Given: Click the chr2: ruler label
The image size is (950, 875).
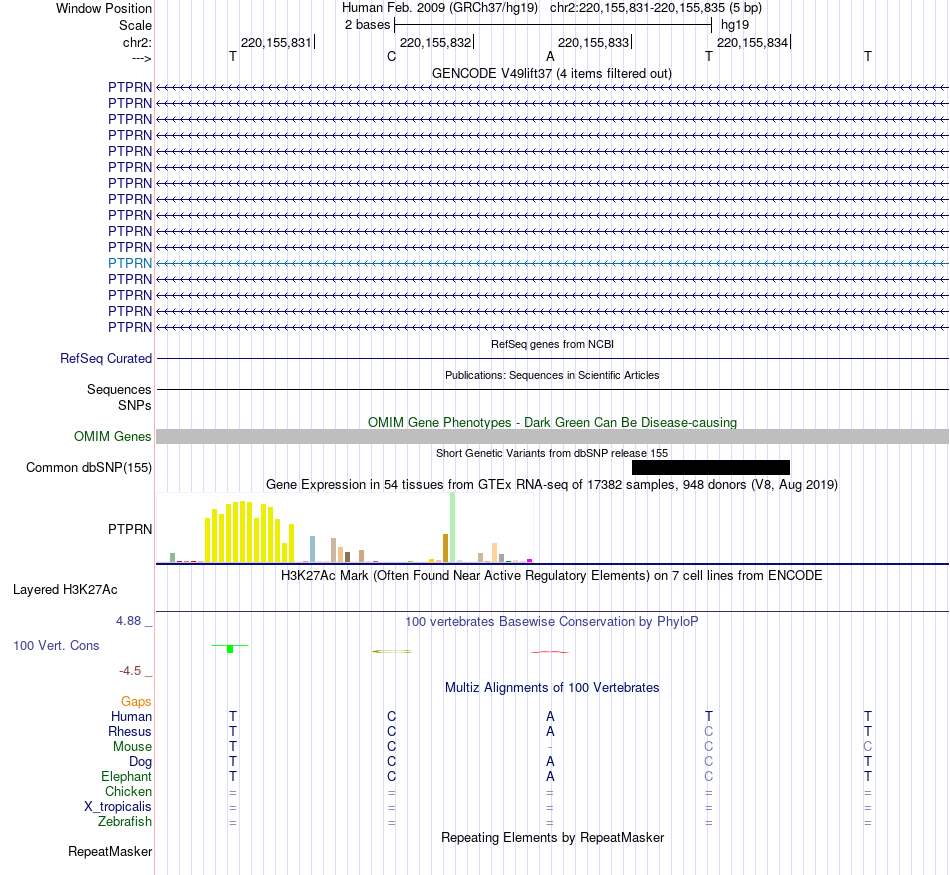Looking at the screenshot, I should [137, 42].
